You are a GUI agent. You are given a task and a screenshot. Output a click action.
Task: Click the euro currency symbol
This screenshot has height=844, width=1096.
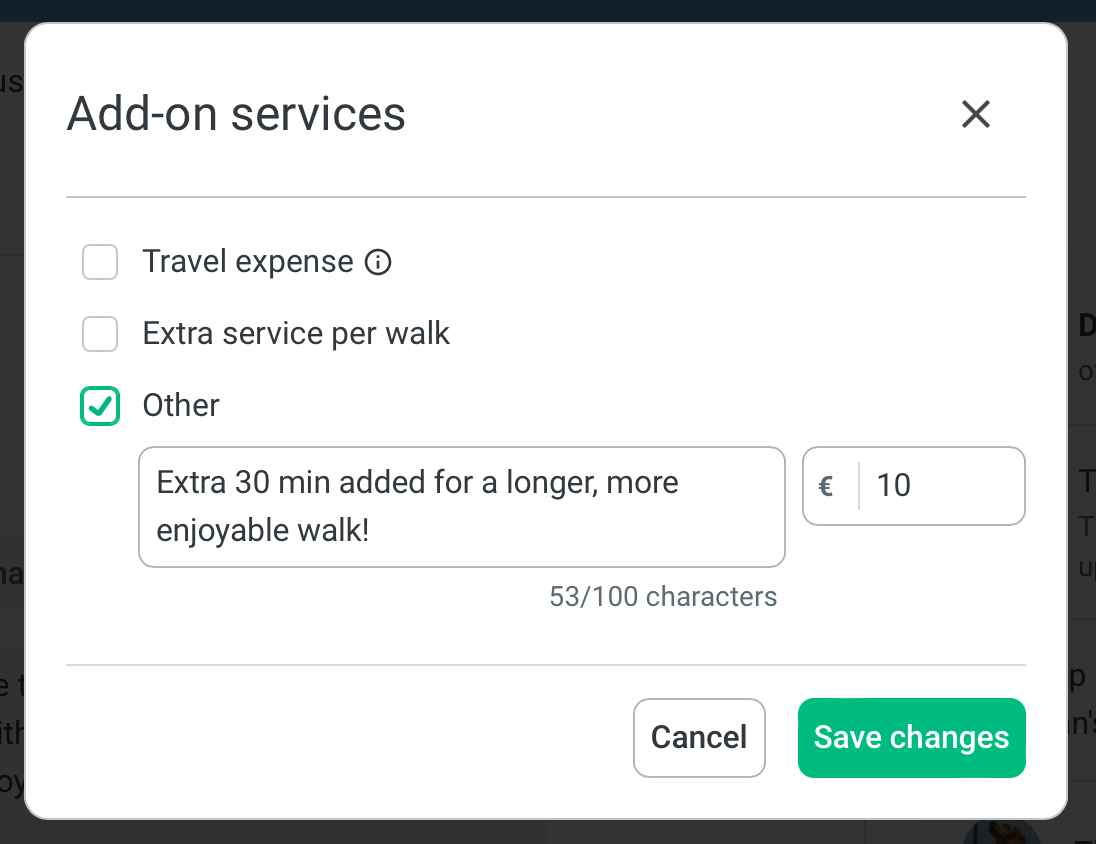[826, 486]
